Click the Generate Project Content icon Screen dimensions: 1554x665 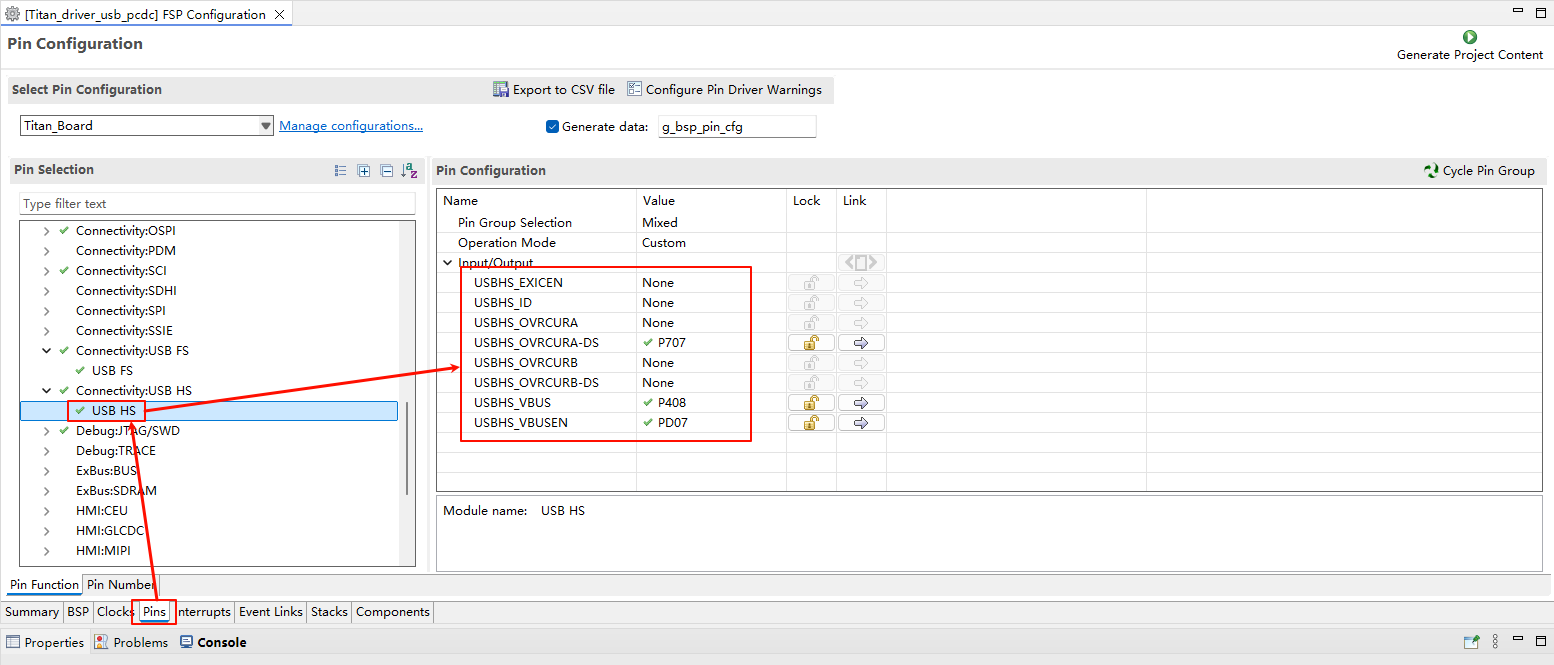pos(1469,37)
